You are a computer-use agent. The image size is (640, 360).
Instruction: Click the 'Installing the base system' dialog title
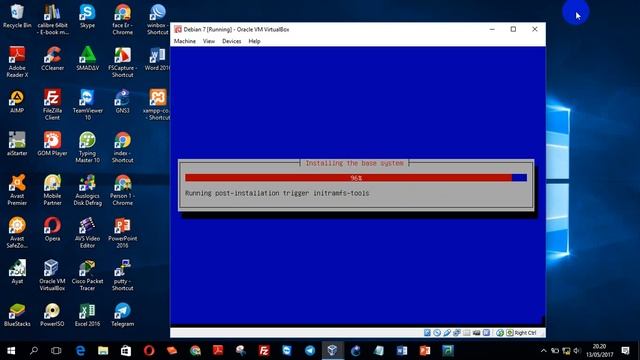point(354,163)
